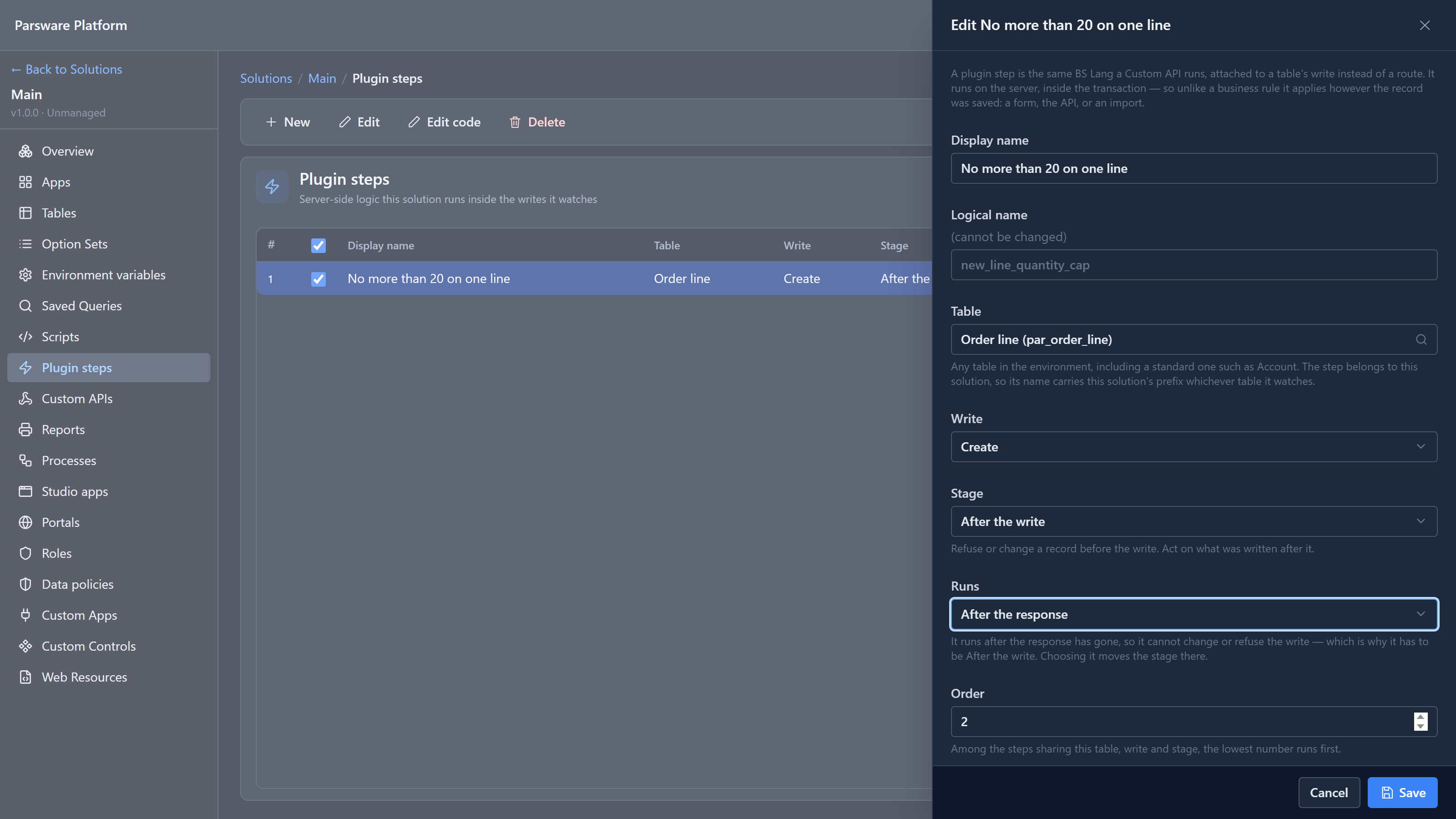Screen dimensions: 1456x819
Task: Click the Overview sidebar icon
Action: (x=25, y=151)
